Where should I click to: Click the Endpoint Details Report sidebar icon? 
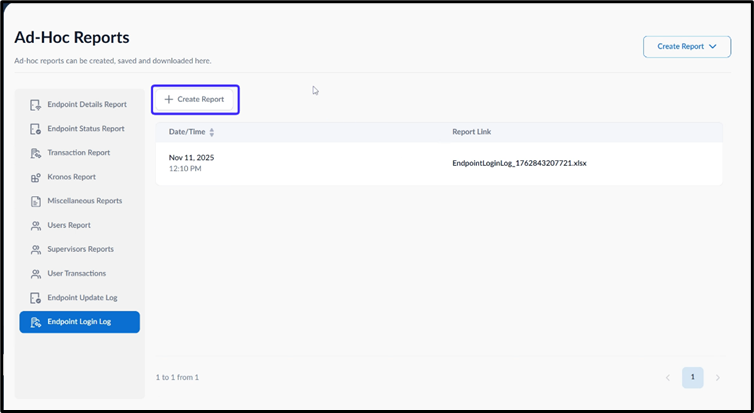pos(36,105)
